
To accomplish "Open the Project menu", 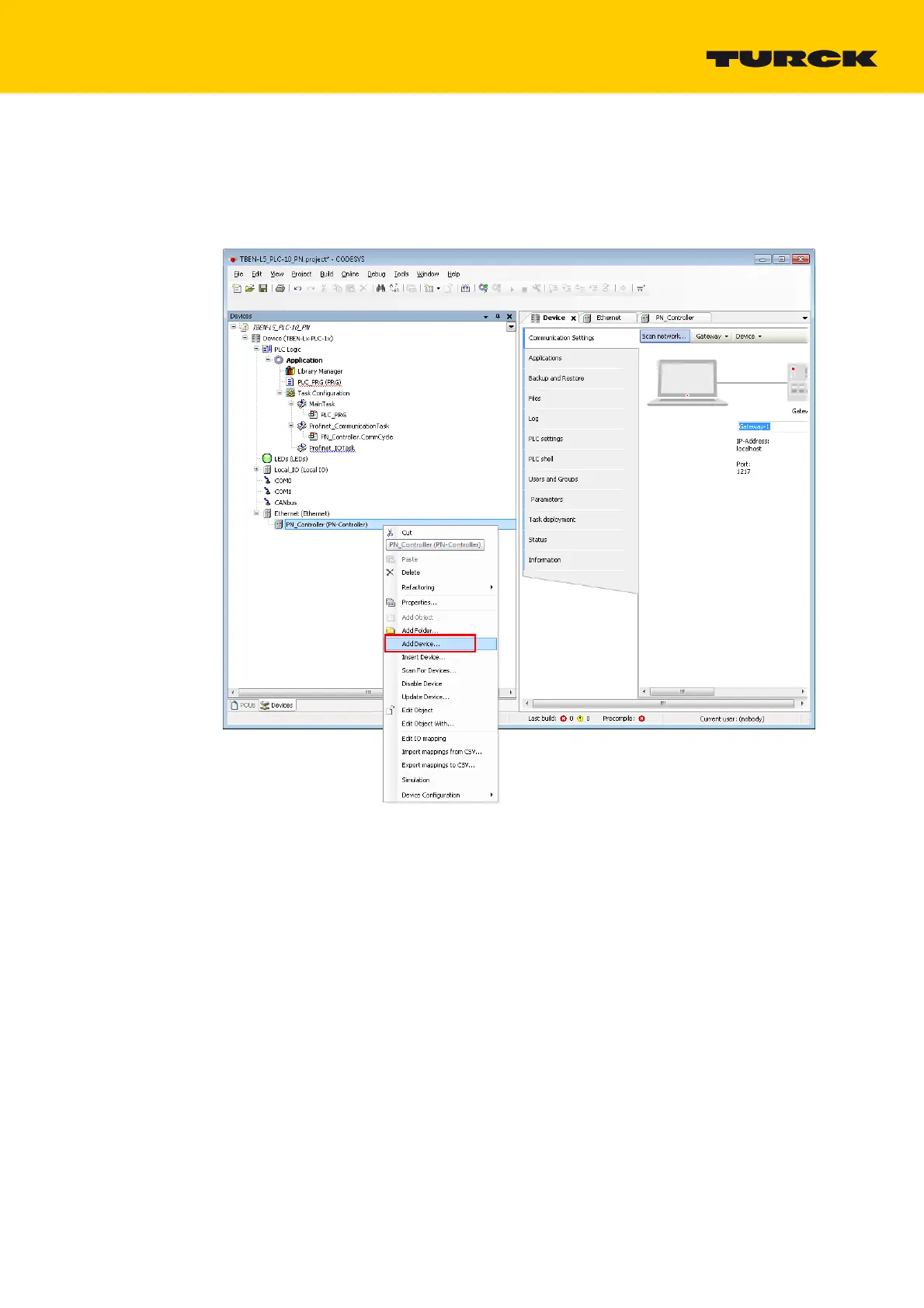I will tap(301, 274).
